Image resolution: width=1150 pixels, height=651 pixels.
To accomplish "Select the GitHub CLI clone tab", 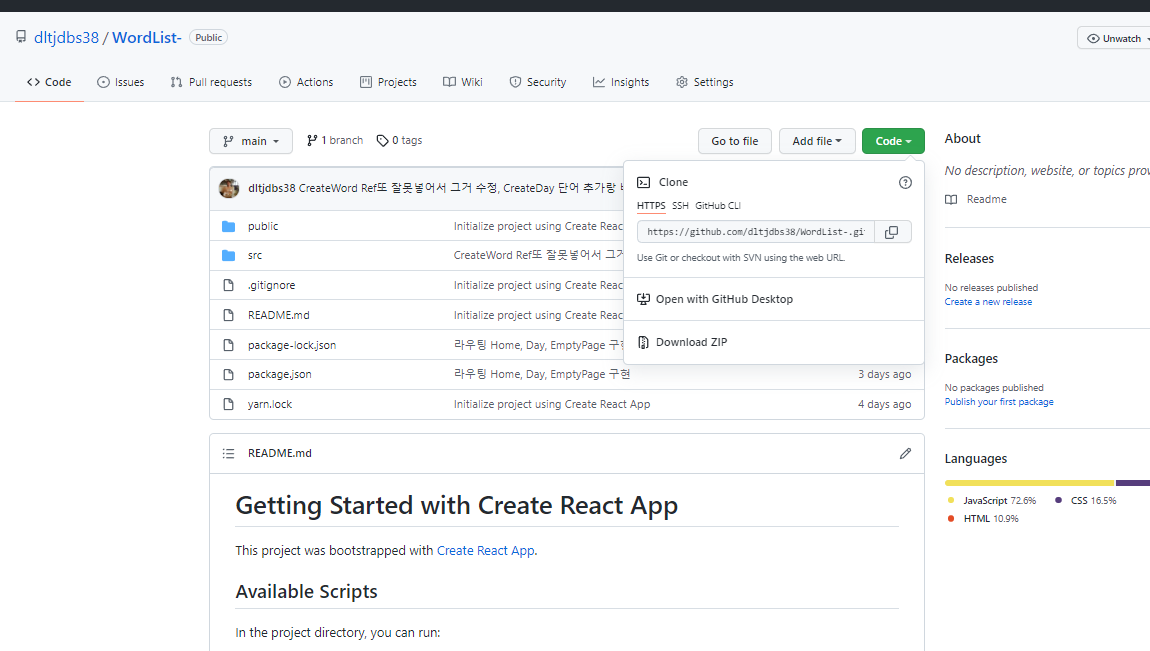I will point(718,206).
